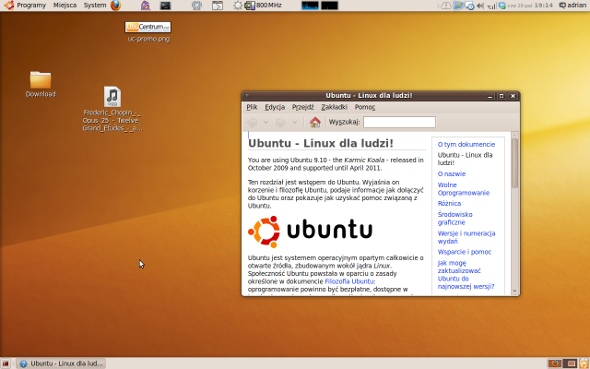
Task: Maximize the Ubuntu help window
Action: coord(501,96)
